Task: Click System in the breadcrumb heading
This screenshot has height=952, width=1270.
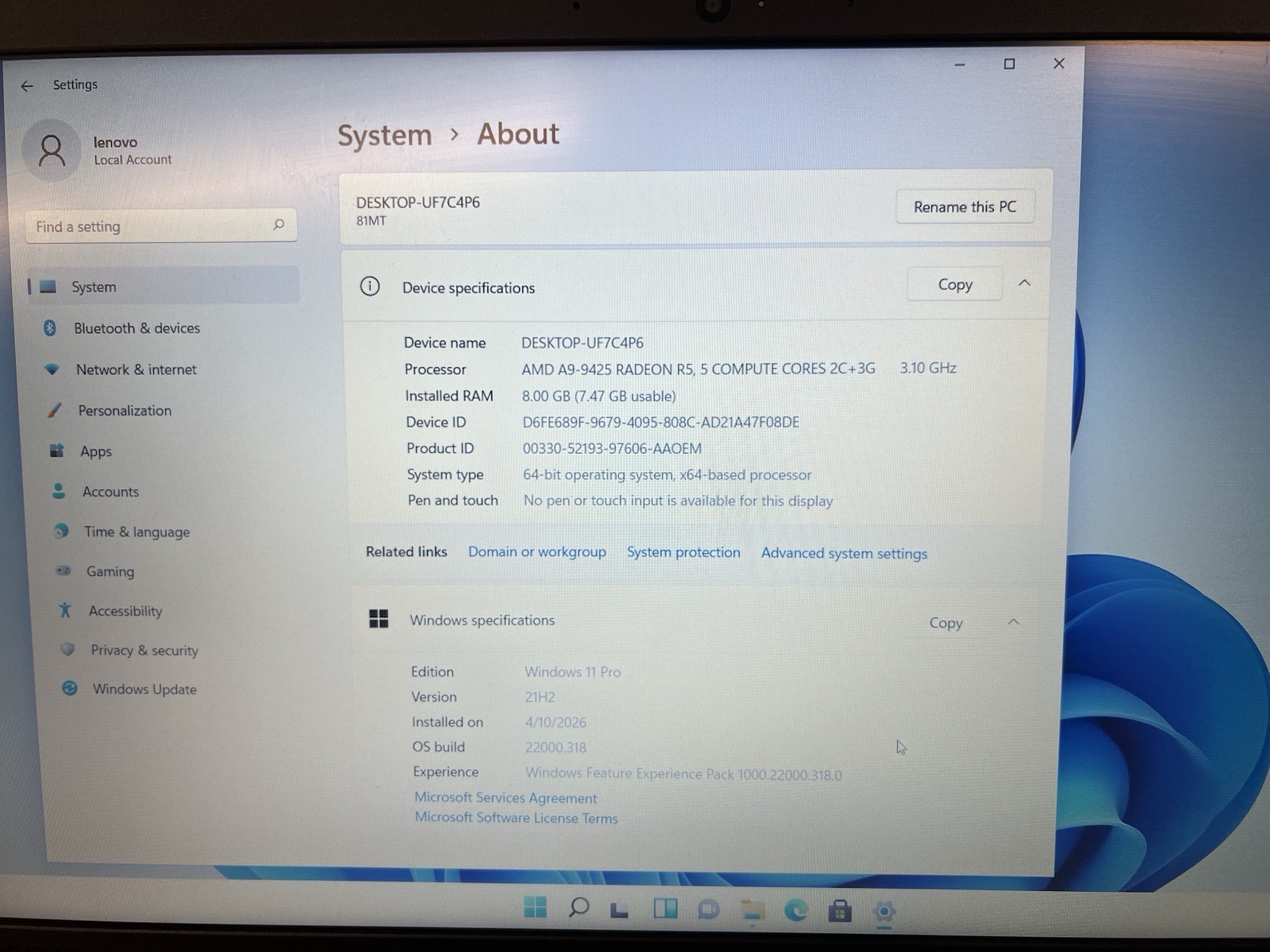Action: pyautogui.click(x=385, y=135)
